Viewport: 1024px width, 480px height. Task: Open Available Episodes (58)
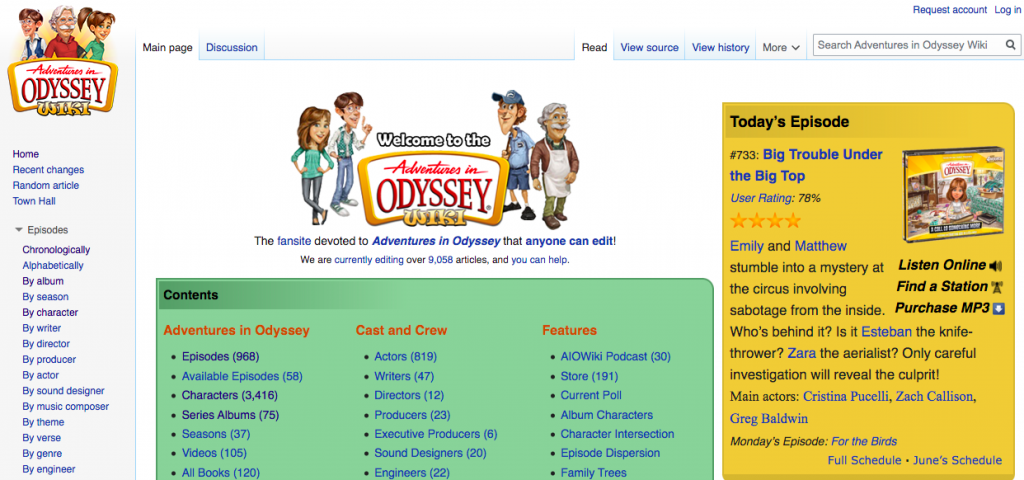point(242,376)
